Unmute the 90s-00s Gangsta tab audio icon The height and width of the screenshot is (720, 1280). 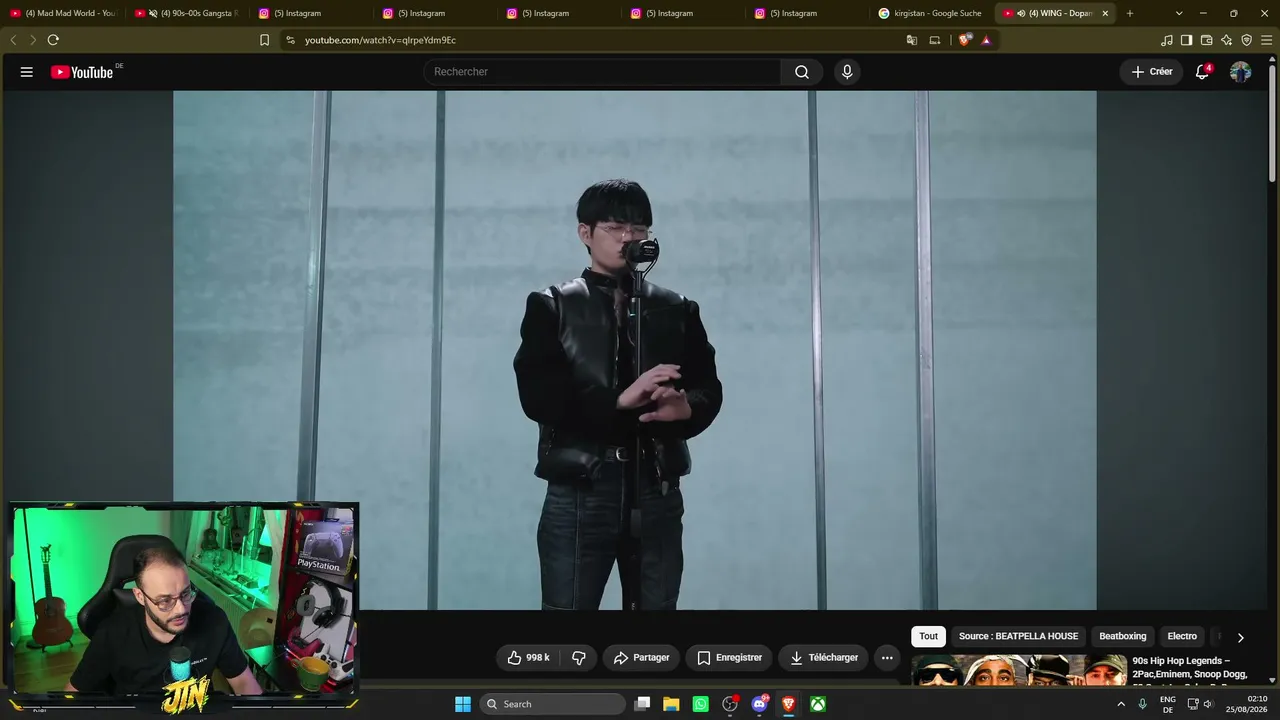pos(153,13)
